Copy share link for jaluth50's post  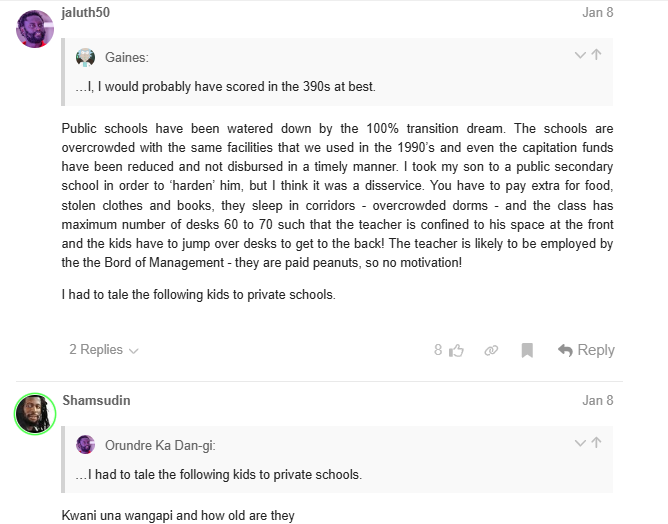click(491, 350)
